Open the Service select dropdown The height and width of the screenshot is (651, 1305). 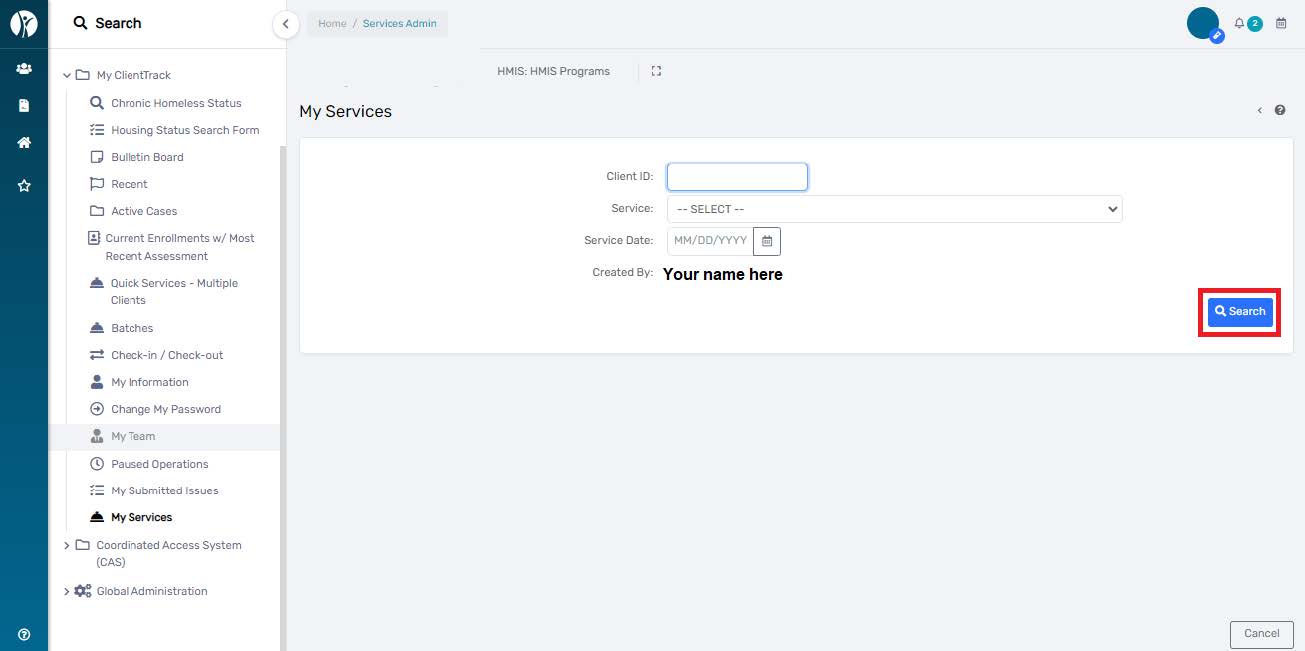click(894, 209)
